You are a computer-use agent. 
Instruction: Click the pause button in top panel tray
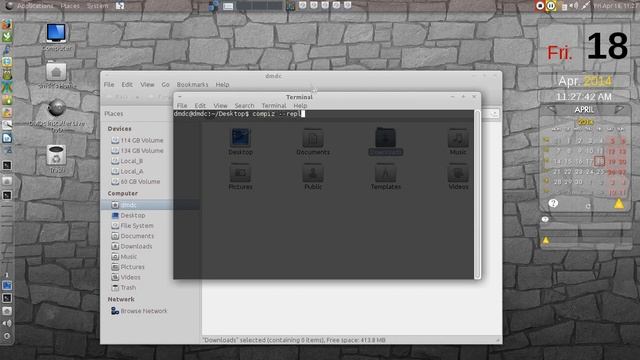551,6
